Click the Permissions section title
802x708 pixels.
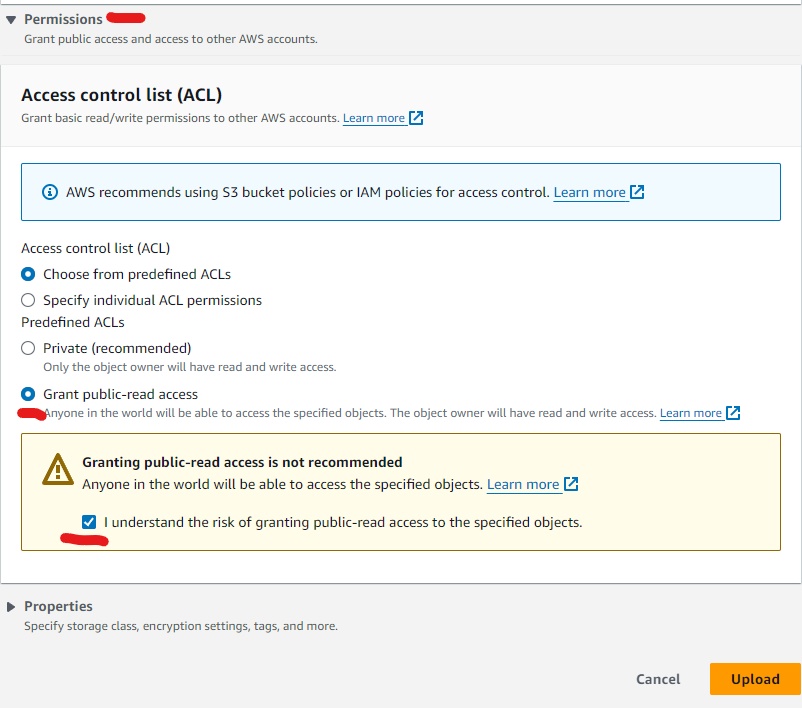(63, 19)
